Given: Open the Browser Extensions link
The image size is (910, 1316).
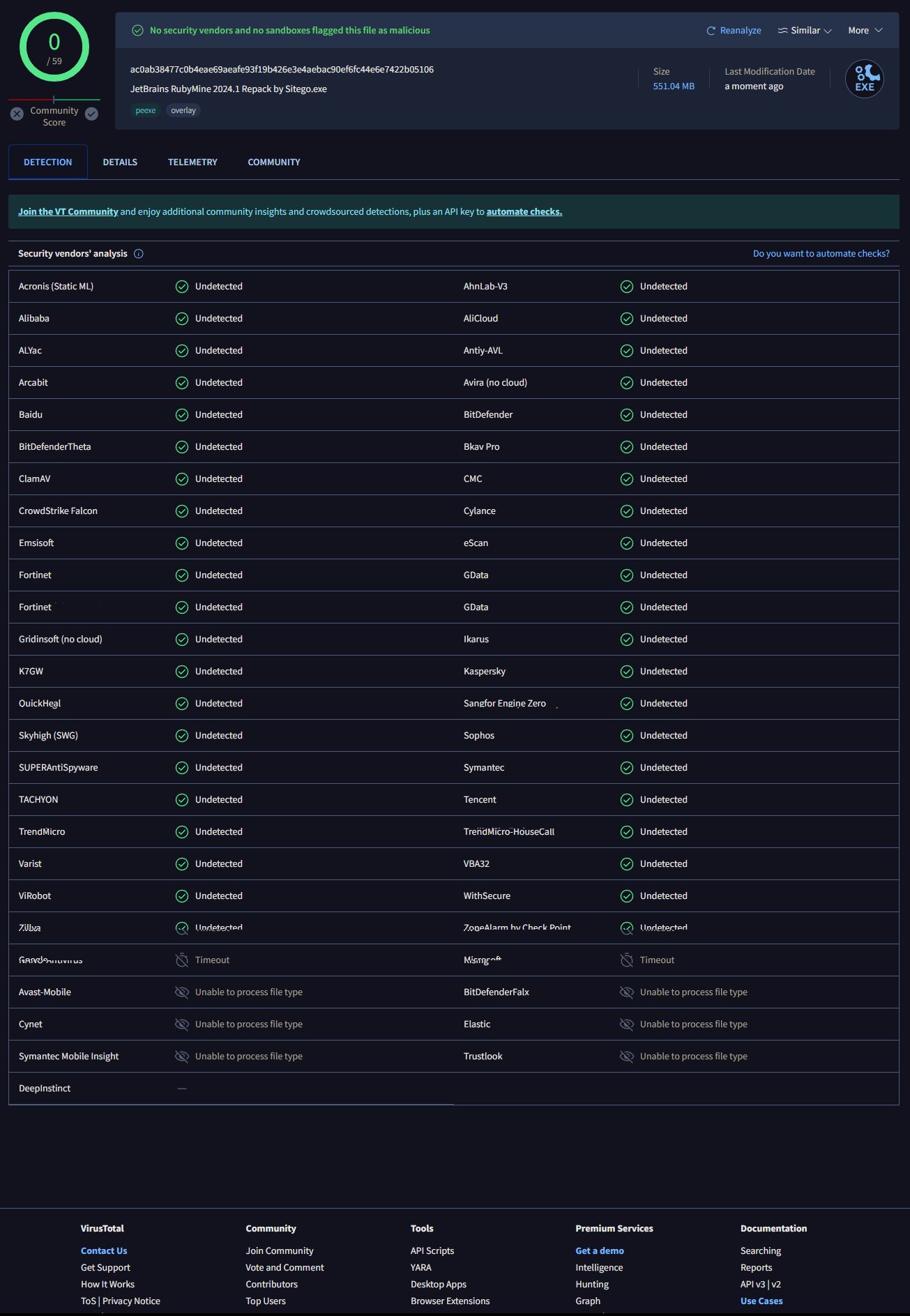Looking at the screenshot, I should click(450, 1301).
